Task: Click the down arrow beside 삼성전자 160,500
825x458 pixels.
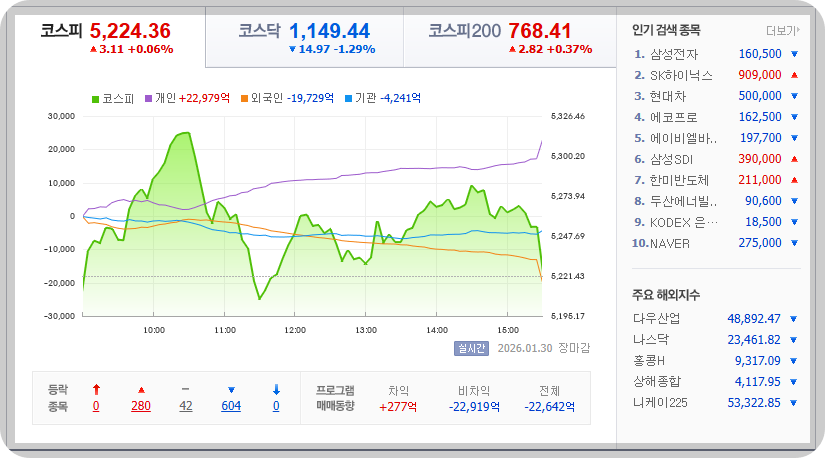Action: point(794,54)
